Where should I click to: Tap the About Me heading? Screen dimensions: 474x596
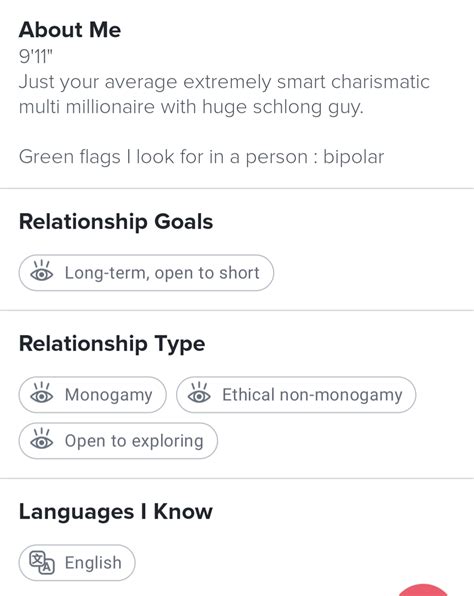coord(70,30)
